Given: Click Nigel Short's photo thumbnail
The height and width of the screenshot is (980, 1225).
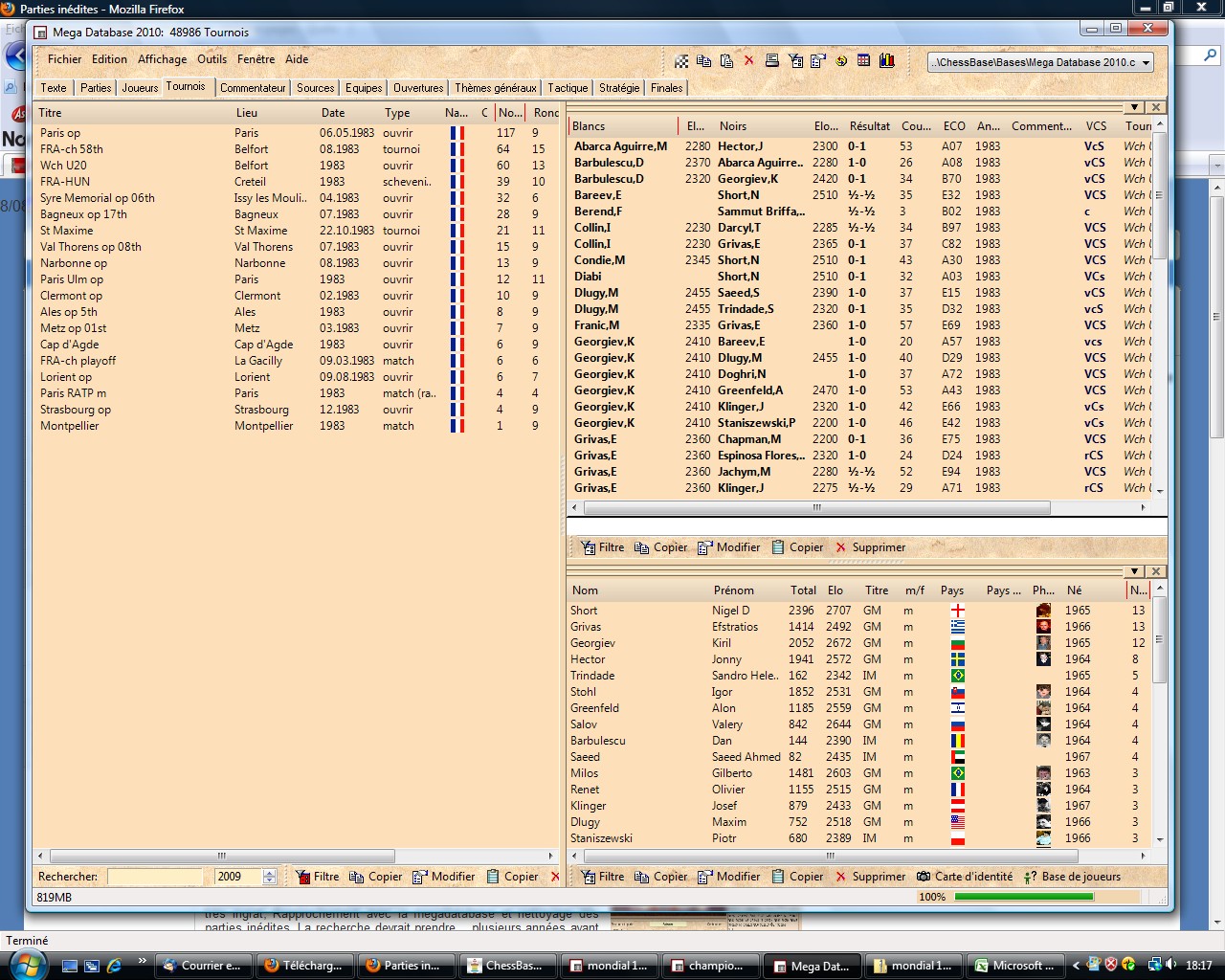Looking at the screenshot, I should 1043,611.
